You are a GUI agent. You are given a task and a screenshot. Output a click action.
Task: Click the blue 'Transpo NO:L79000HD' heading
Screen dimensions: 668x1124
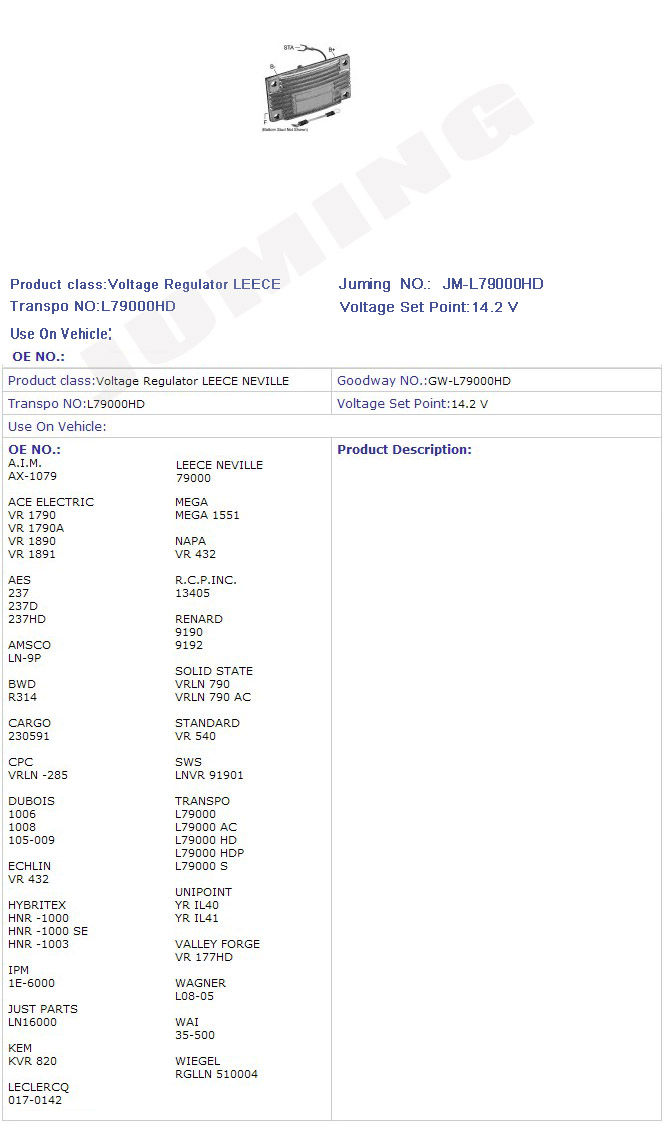[92, 306]
